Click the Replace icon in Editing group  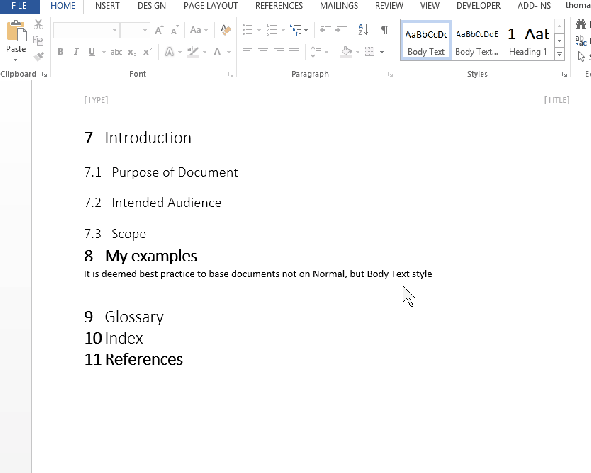click(x=581, y=41)
